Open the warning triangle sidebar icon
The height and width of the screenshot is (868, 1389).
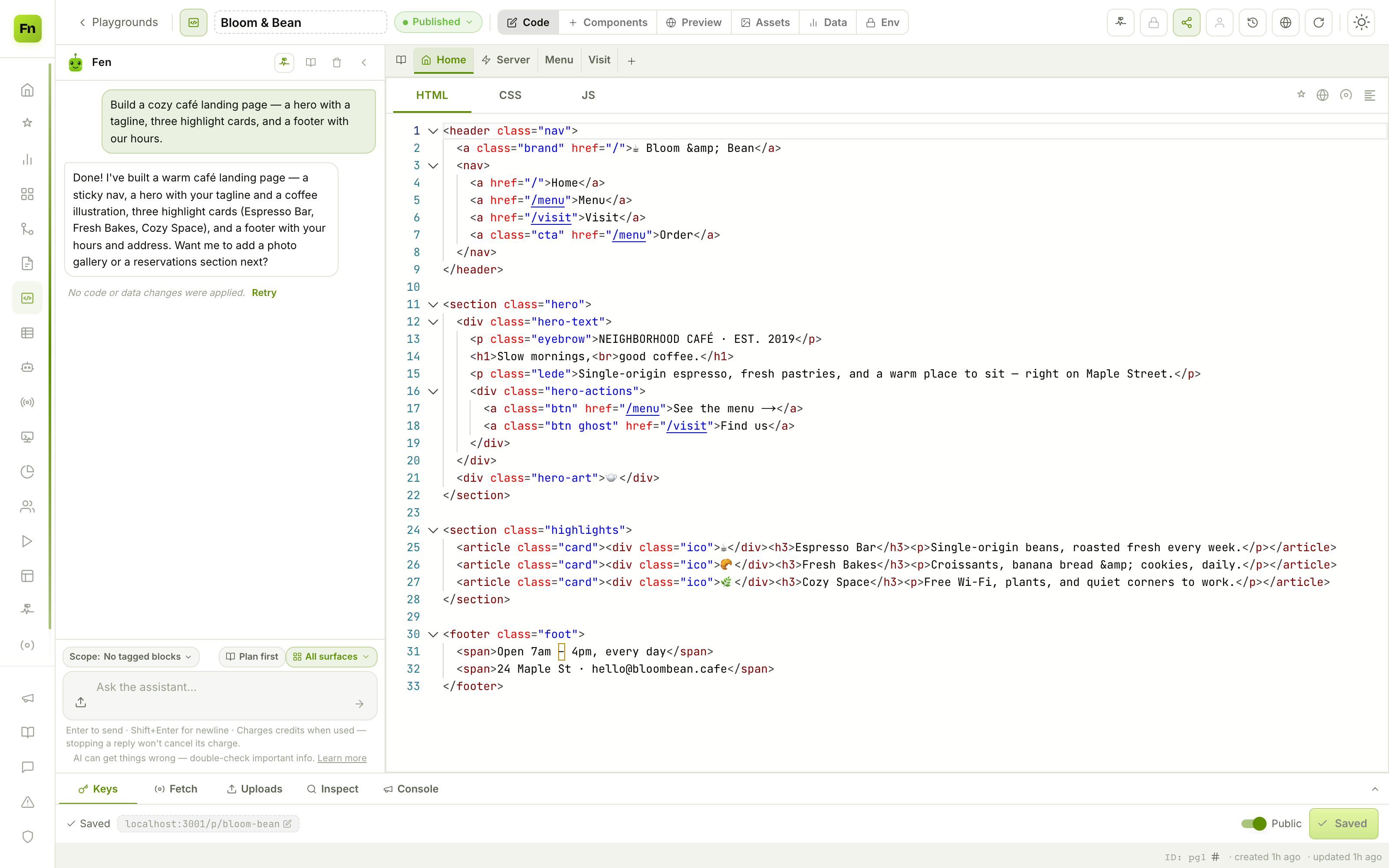pyautogui.click(x=27, y=802)
